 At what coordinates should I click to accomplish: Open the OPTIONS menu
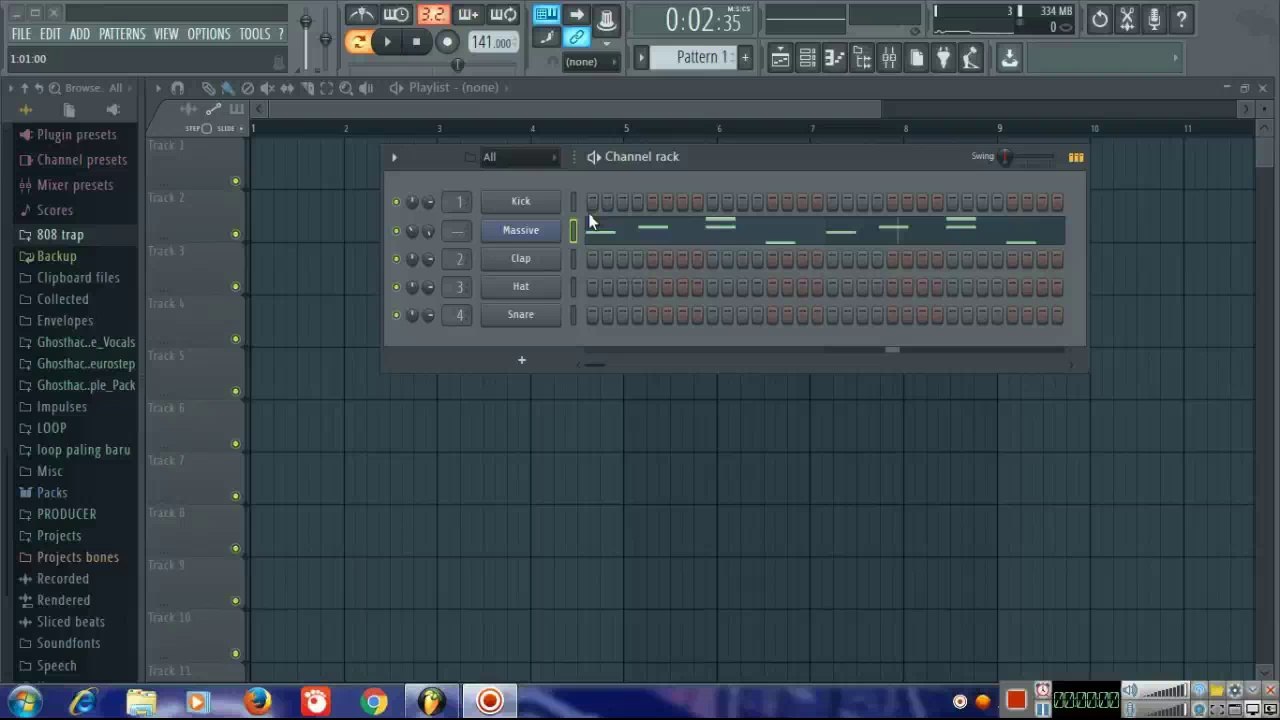209,34
